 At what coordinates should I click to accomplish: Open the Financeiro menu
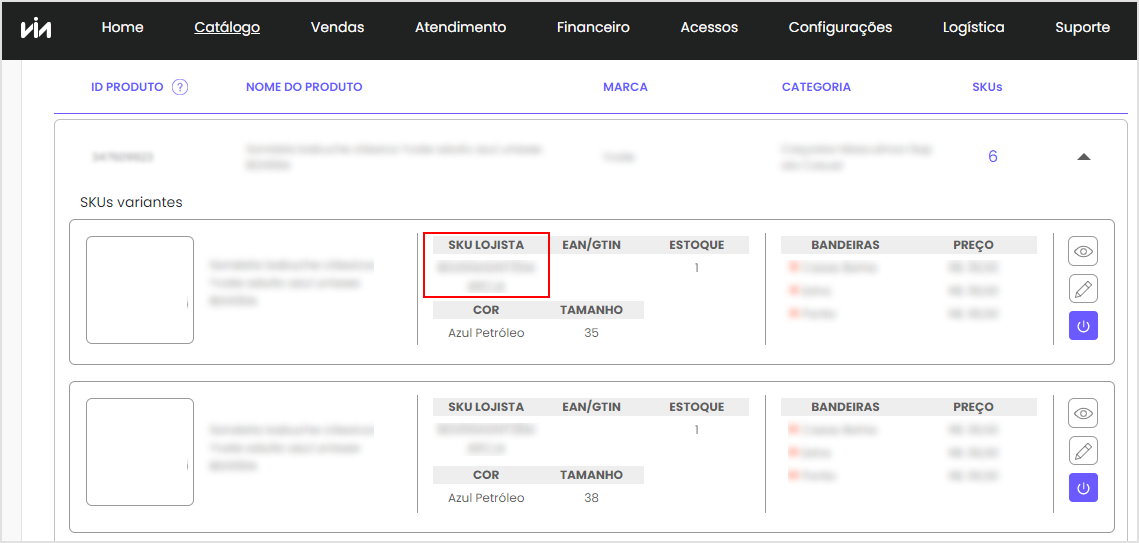pos(593,28)
